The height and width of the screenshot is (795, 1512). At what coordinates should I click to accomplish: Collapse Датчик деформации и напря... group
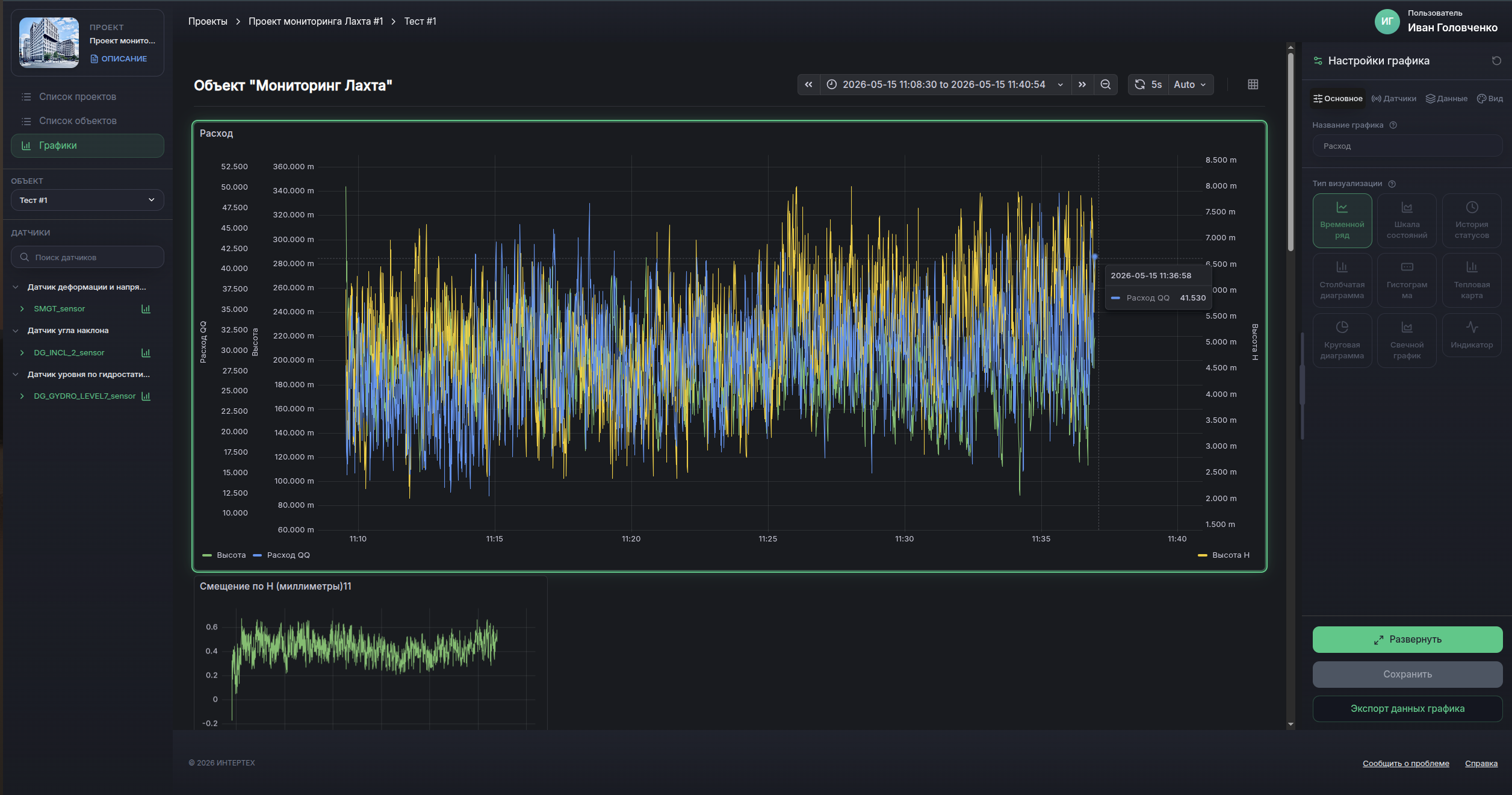16,287
